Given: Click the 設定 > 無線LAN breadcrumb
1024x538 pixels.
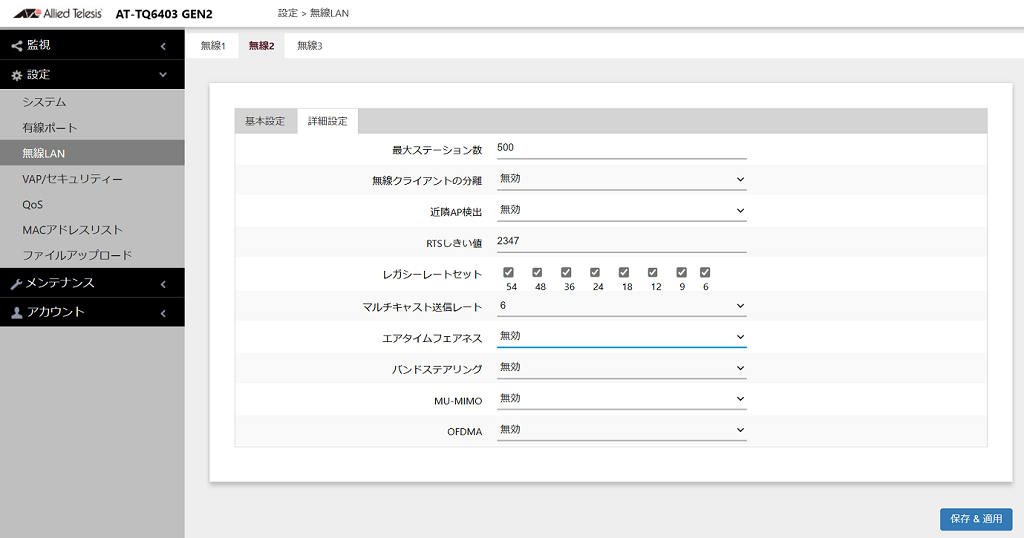Looking at the screenshot, I should coord(313,13).
